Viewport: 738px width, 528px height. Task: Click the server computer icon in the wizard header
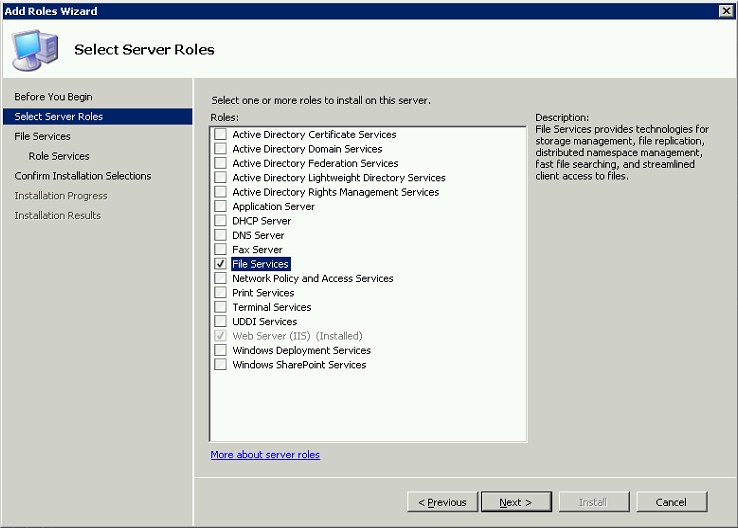click(35, 50)
